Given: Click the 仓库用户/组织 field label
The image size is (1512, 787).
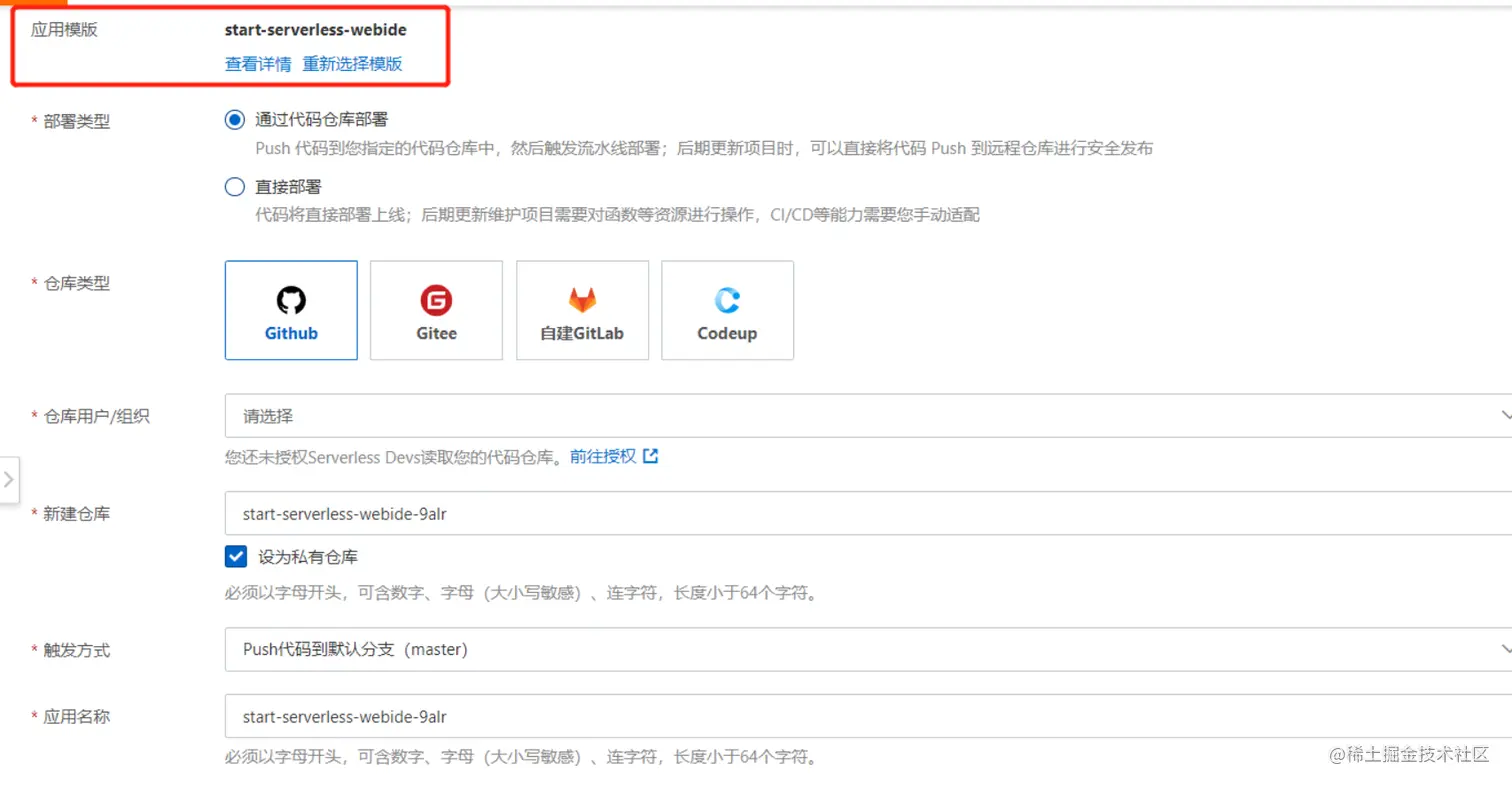Looking at the screenshot, I should [x=96, y=416].
